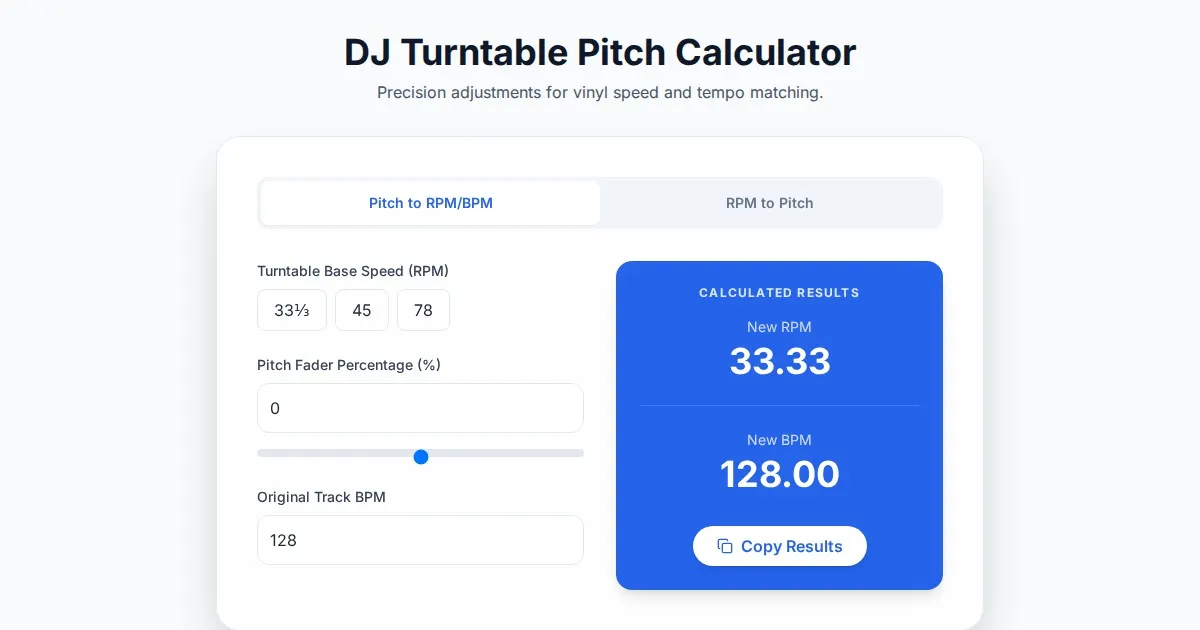Viewport: 1200px width, 630px height.
Task: Click the Original Track BPM label
Action: click(x=321, y=497)
